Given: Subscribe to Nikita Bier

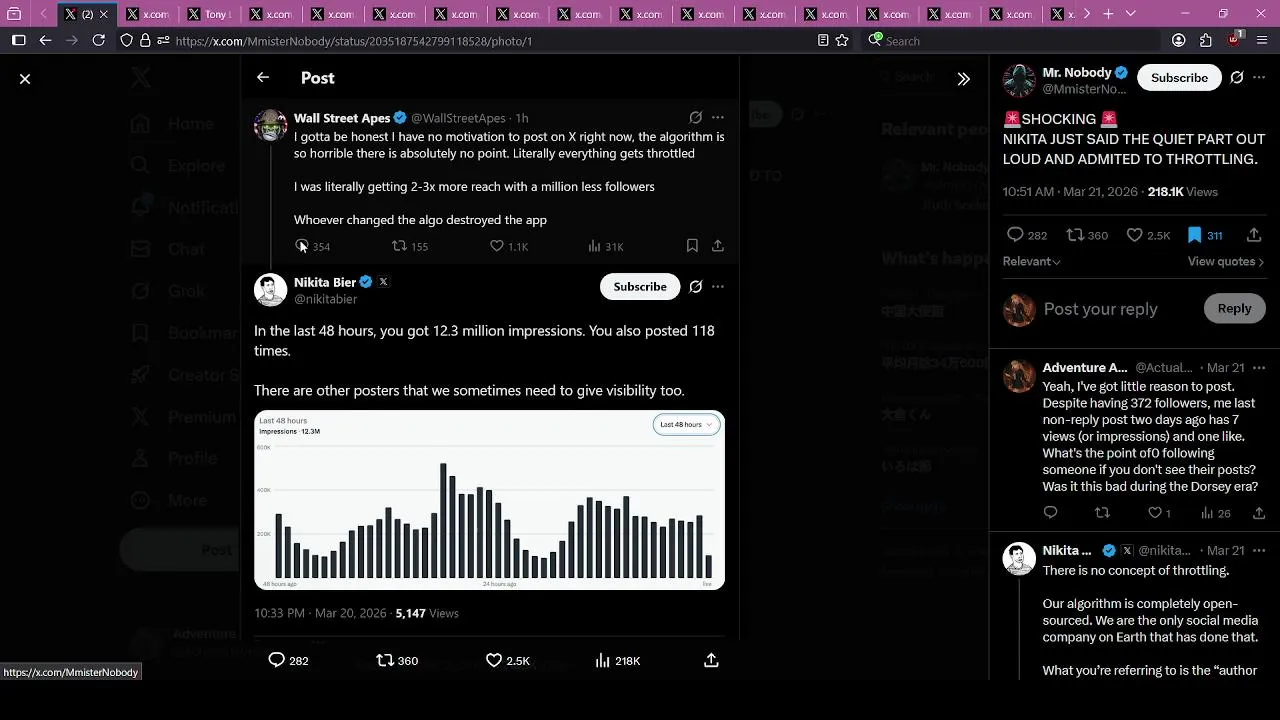Looking at the screenshot, I should pos(639,286).
